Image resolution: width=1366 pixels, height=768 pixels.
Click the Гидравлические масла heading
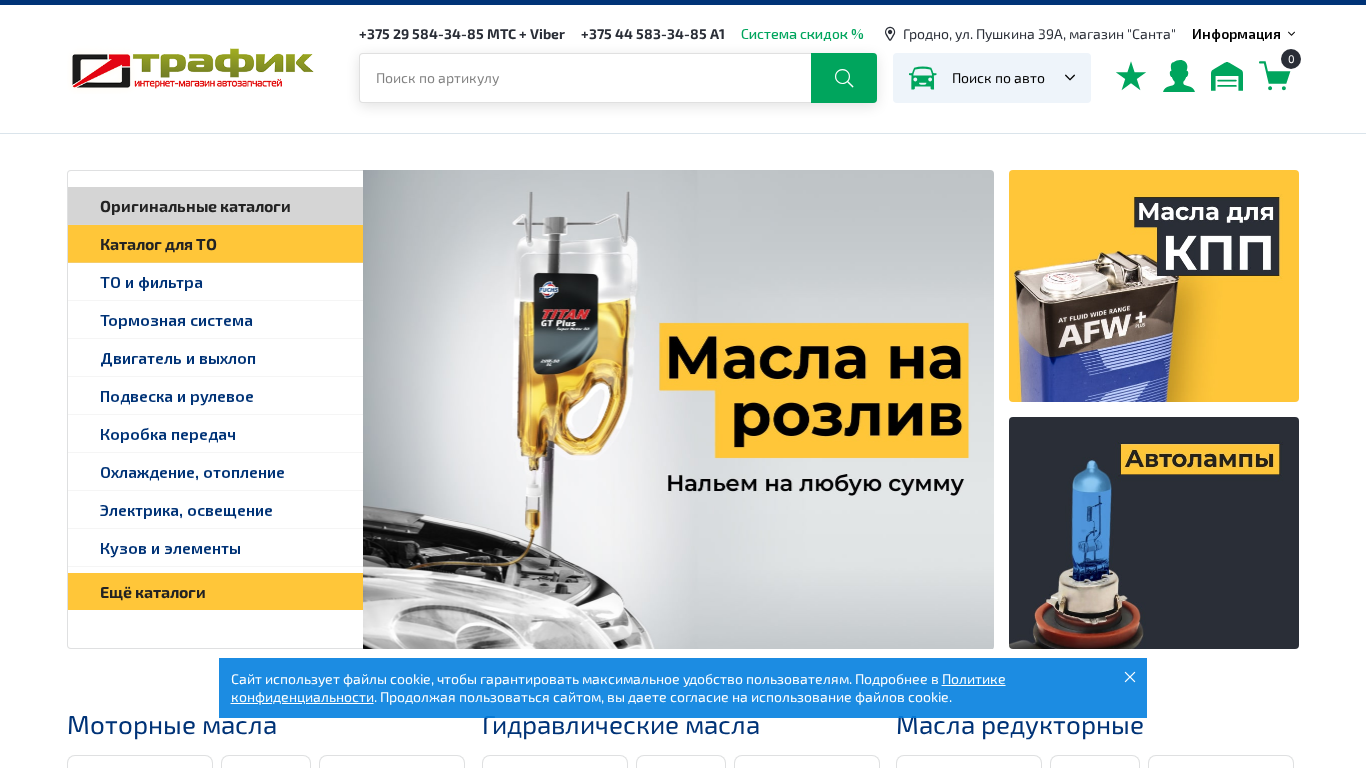pyautogui.click(x=620, y=725)
